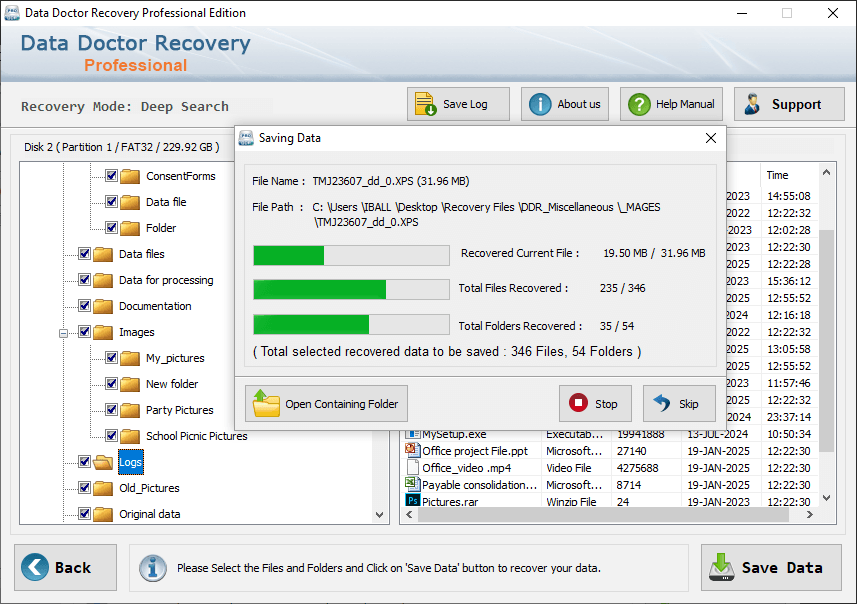Click the MySetup.exe file icon
This screenshot has height=604, width=857.
pos(412,435)
